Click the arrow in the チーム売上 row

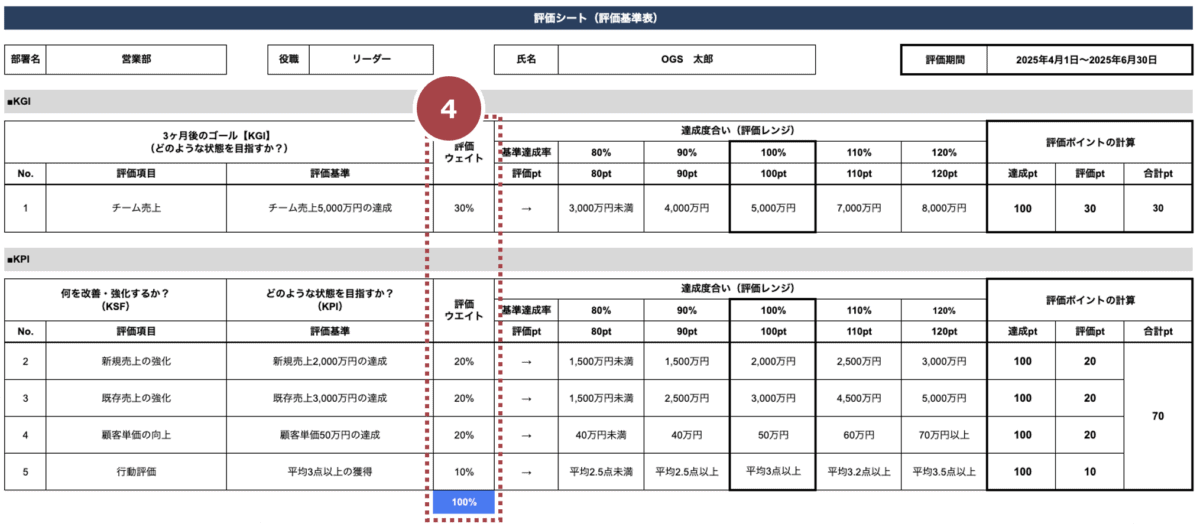coord(526,208)
